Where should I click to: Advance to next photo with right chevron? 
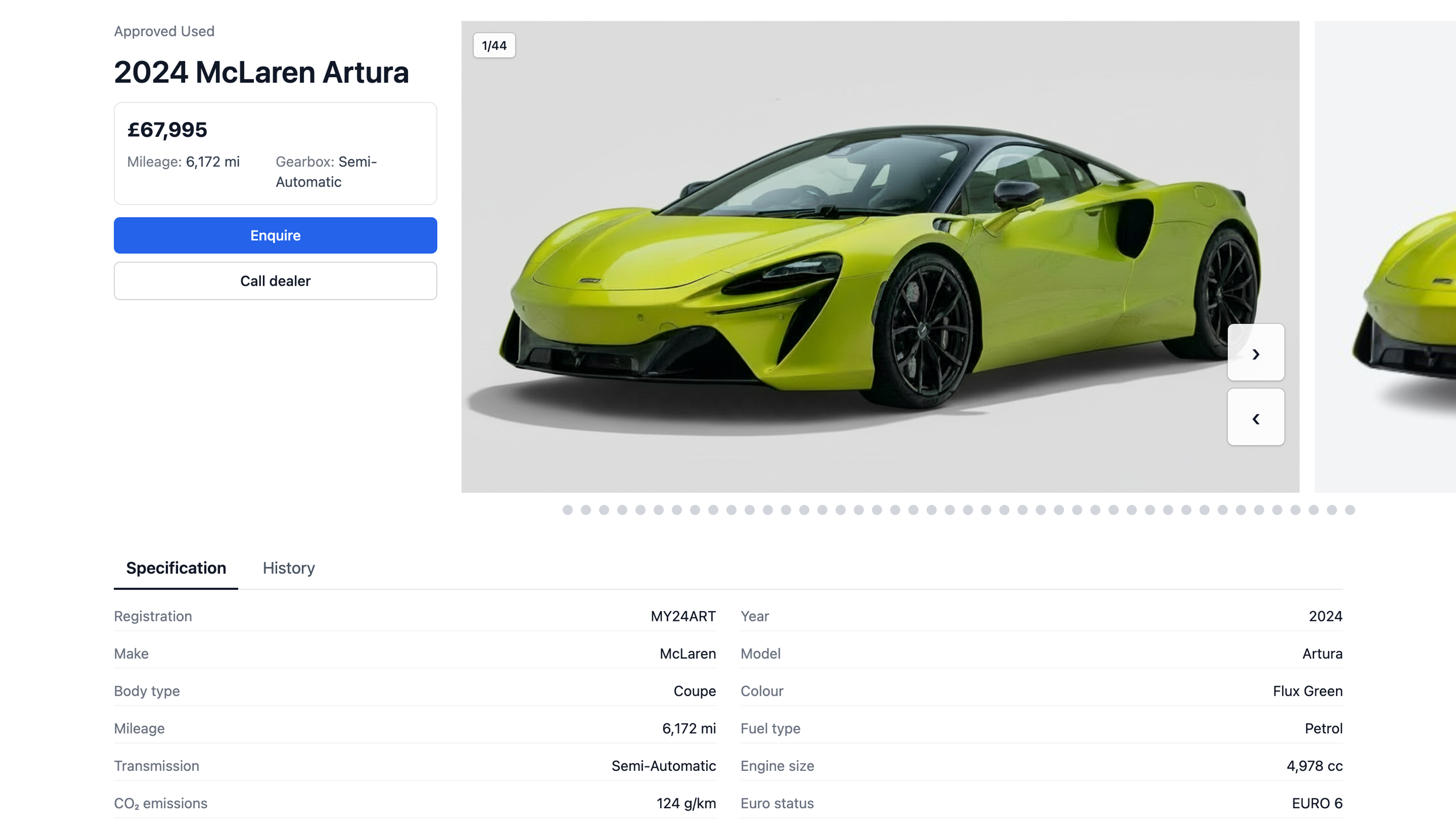pyautogui.click(x=1255, y=353)
